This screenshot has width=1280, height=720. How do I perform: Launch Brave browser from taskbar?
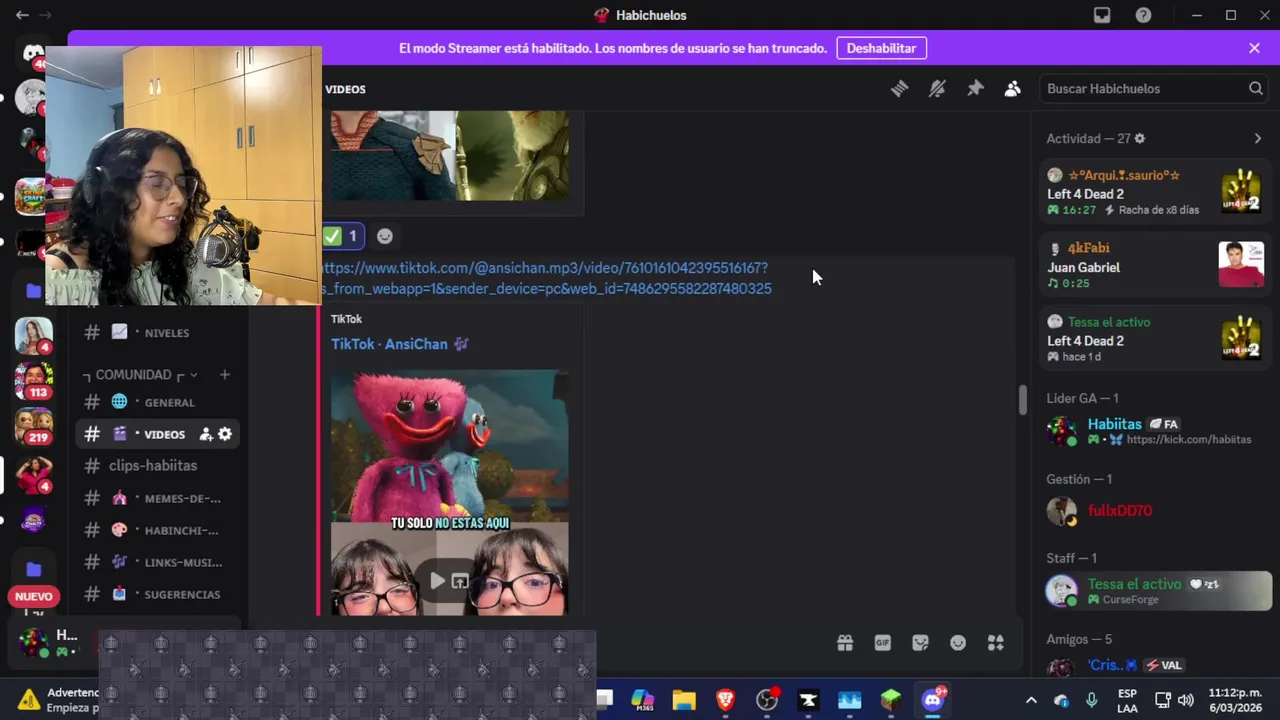click(725, 700)
